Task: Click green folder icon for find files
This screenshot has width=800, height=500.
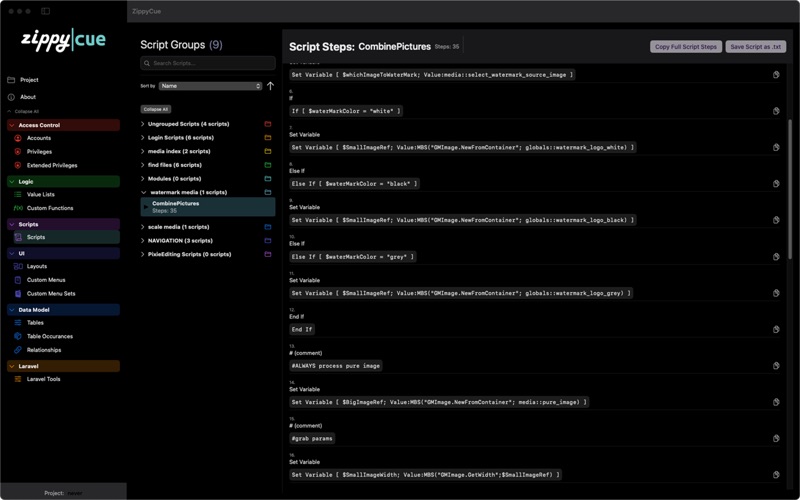Action: (x=268, y=165)
